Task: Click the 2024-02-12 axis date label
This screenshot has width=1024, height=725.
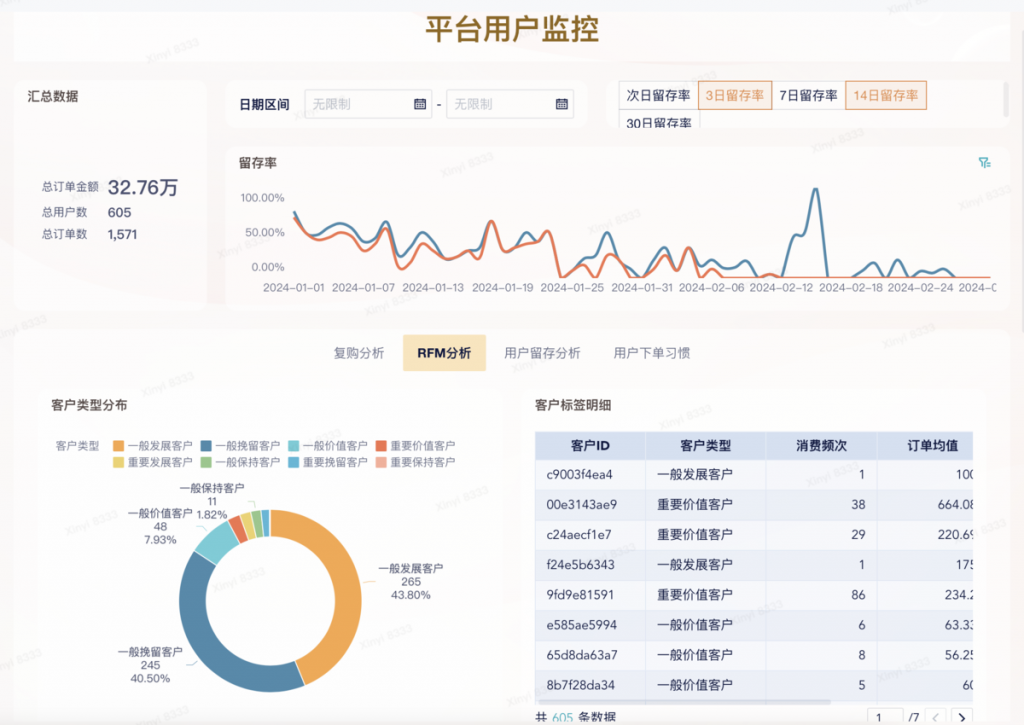Action: [781, 287]
